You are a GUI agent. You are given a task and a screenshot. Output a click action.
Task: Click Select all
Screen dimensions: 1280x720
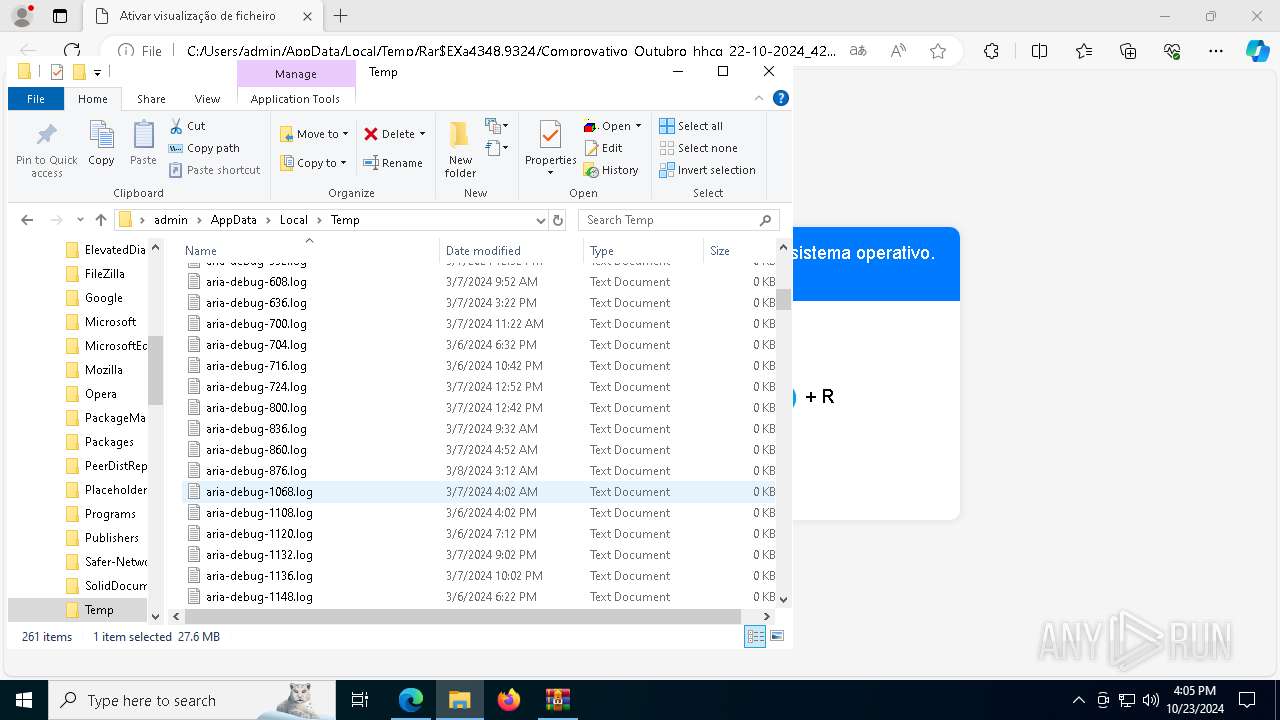(691, 126)
